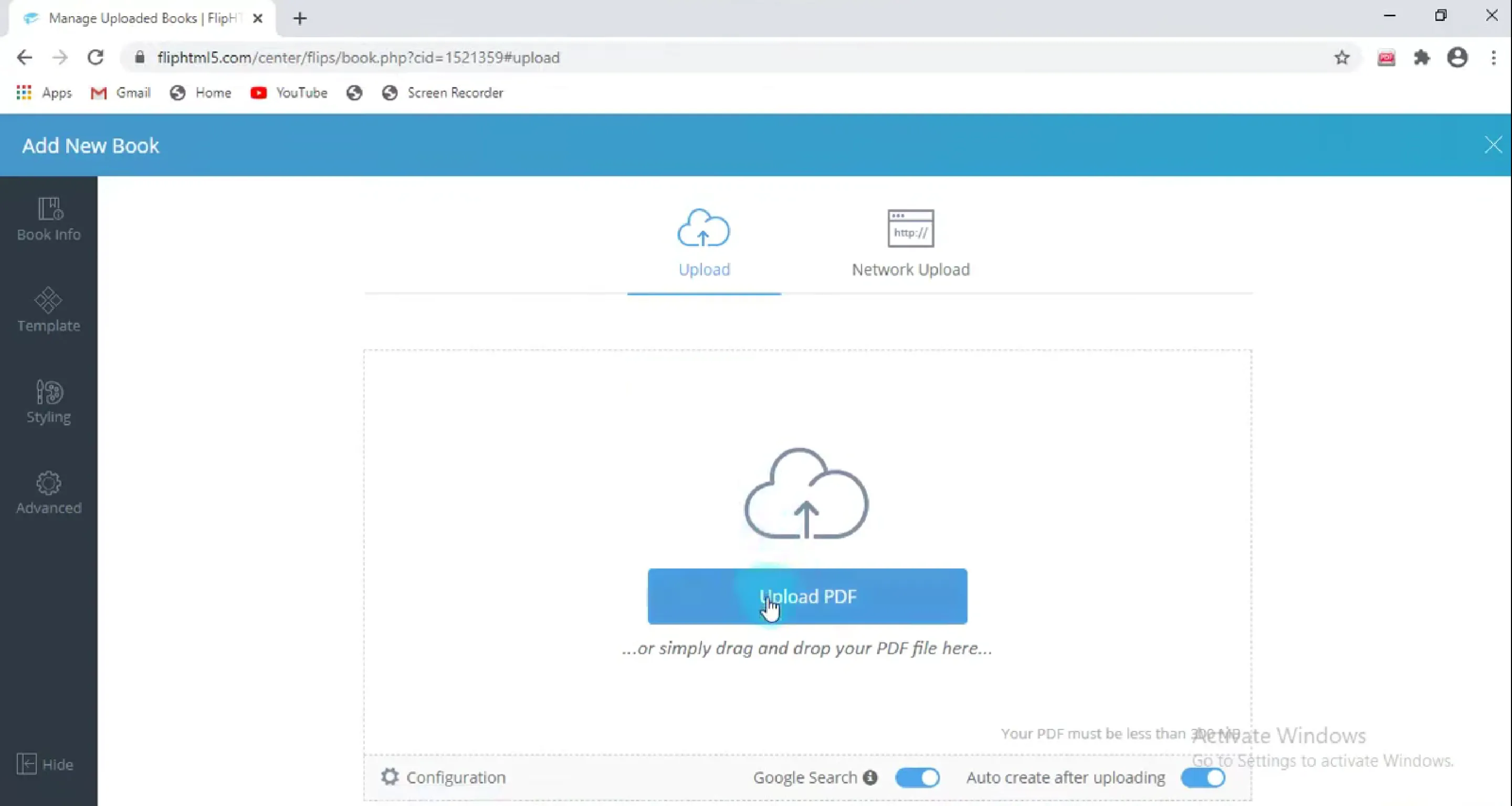Expand the Google Search info tooltip
Image resolution: width=1512 pixels, height=806 pixels.
tap(870, 778)
